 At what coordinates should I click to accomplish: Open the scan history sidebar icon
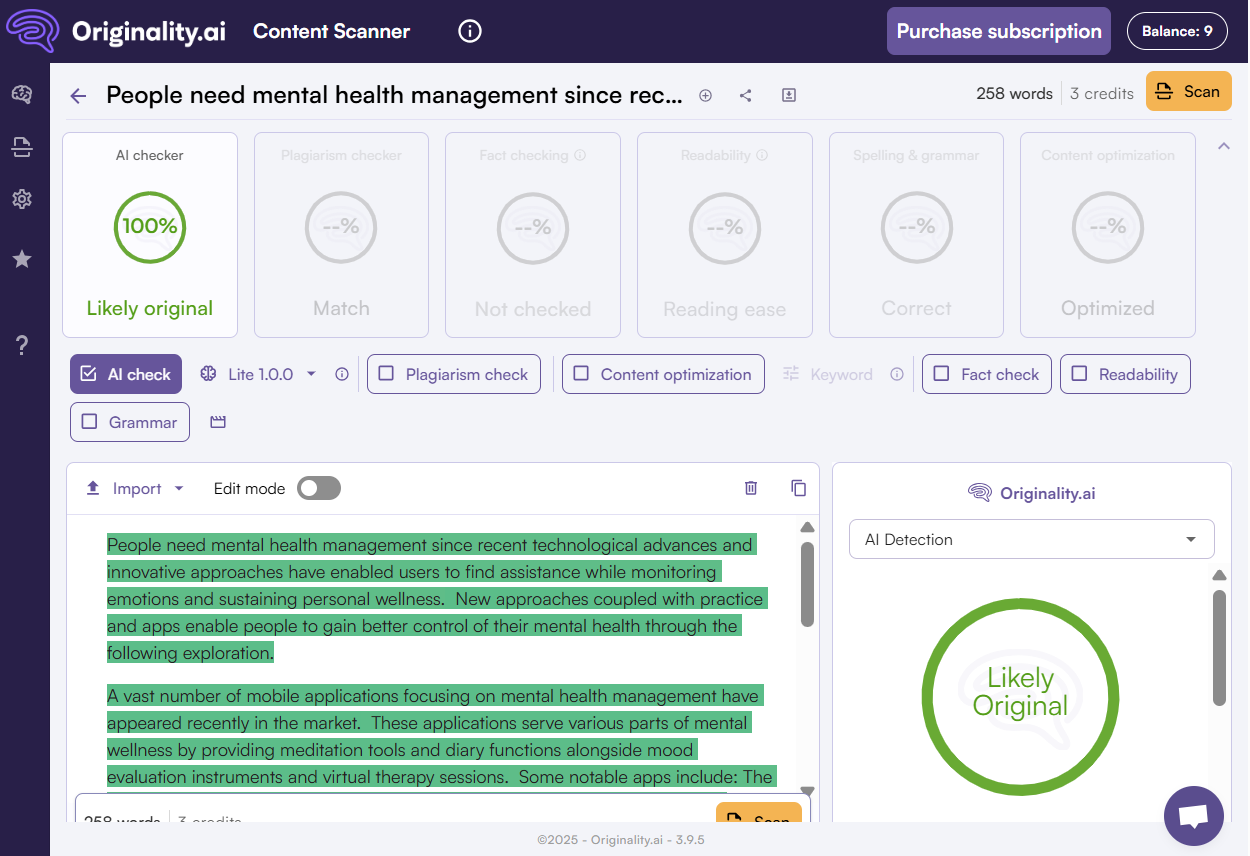pos(22,148)
